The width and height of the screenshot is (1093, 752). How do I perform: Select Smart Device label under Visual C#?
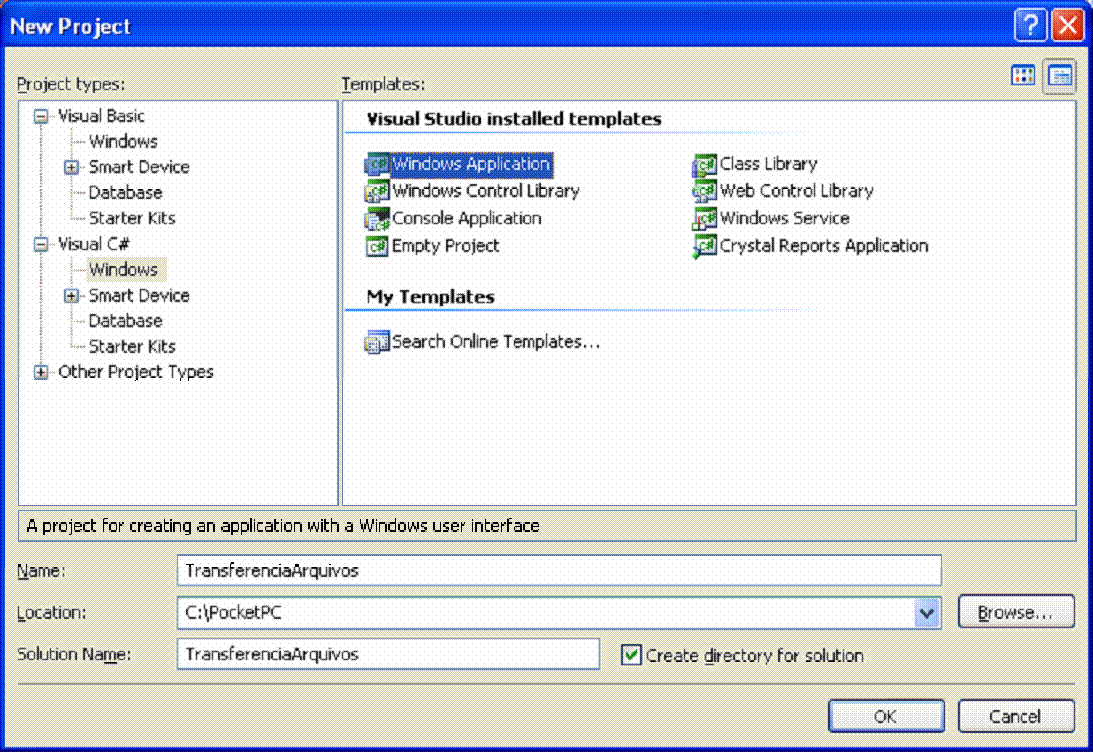coord(139,296)
